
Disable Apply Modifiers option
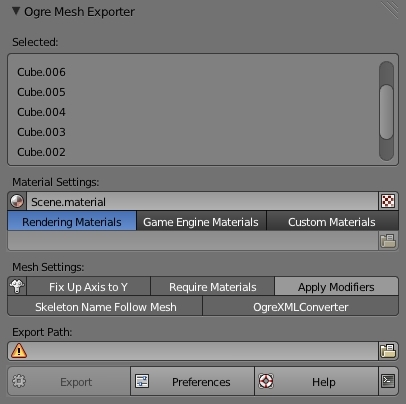click(x=336, y=287)
